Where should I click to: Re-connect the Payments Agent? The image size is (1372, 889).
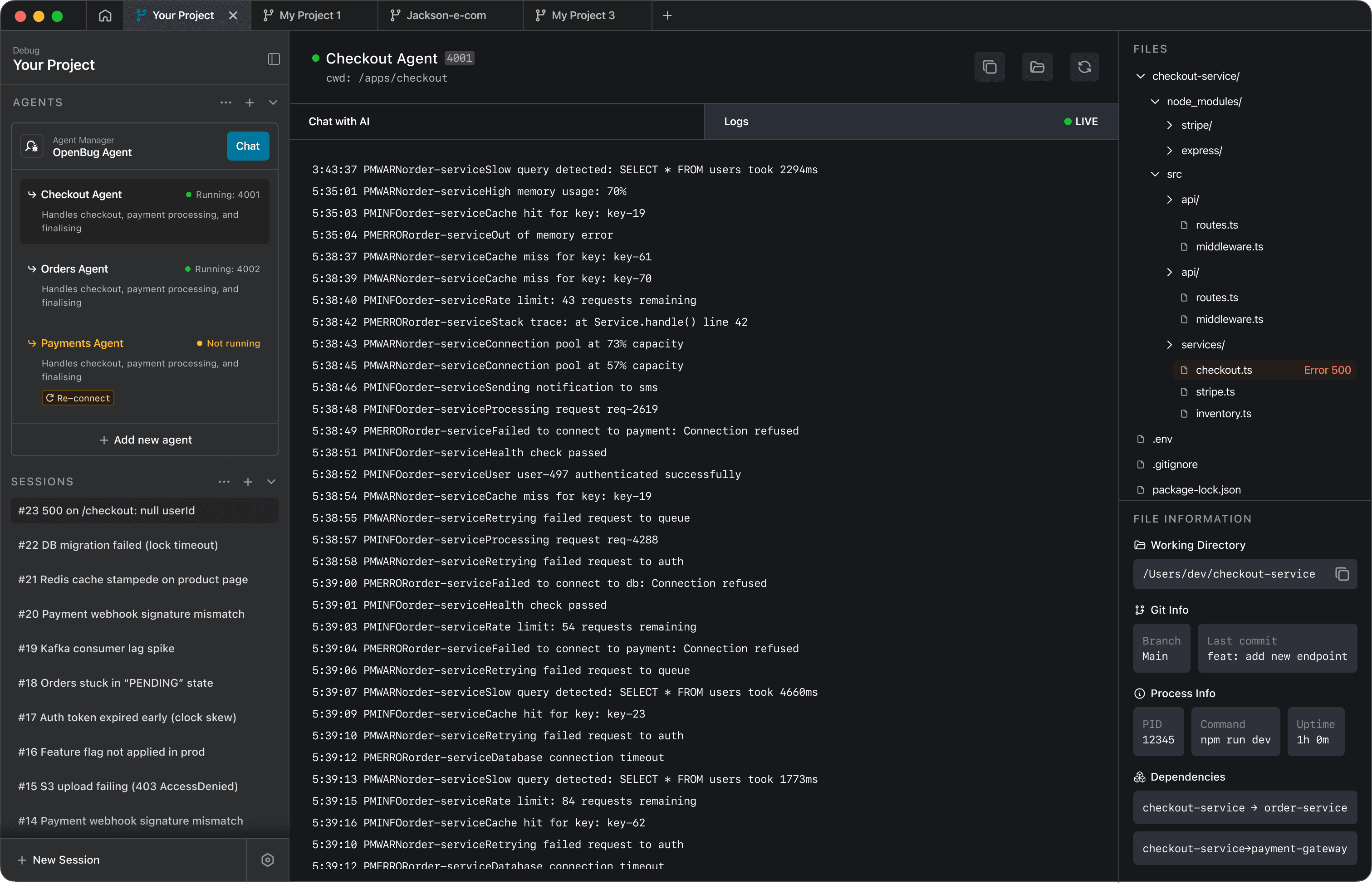[78, 398]
